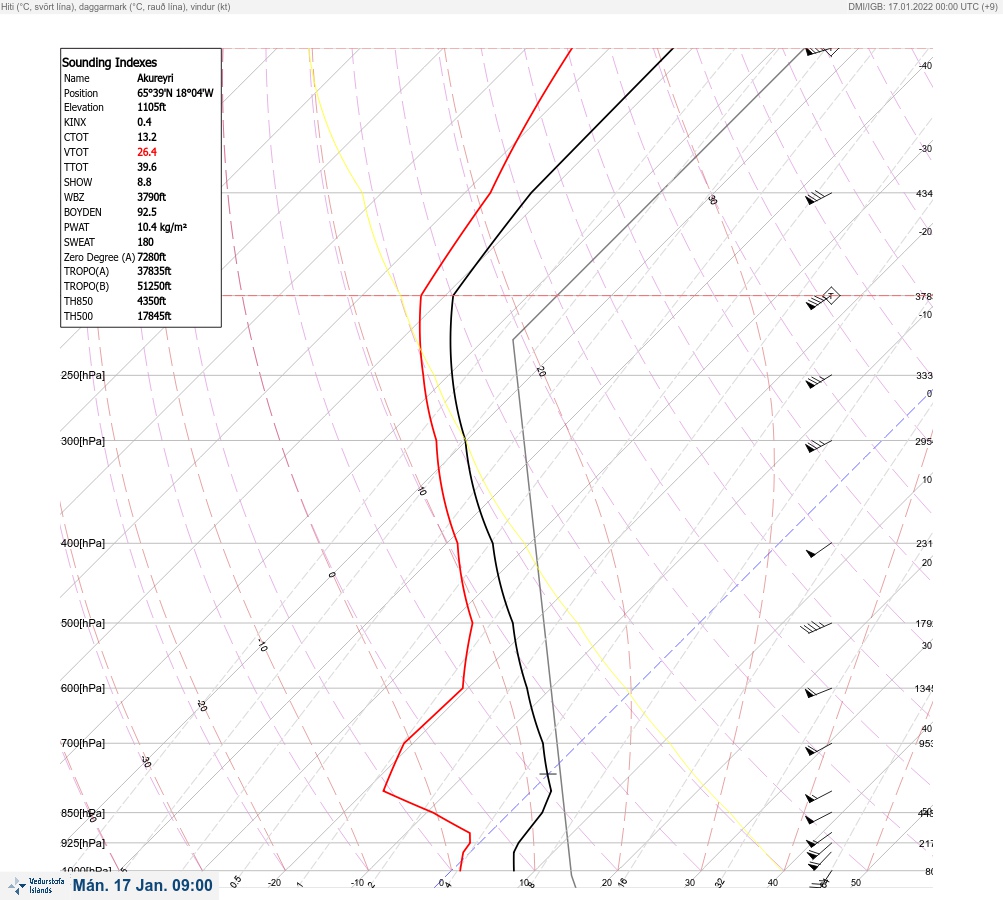Click the wind barb at 600 hPa
Screen dimensions: 1003x900
click(x=819, y=692)
